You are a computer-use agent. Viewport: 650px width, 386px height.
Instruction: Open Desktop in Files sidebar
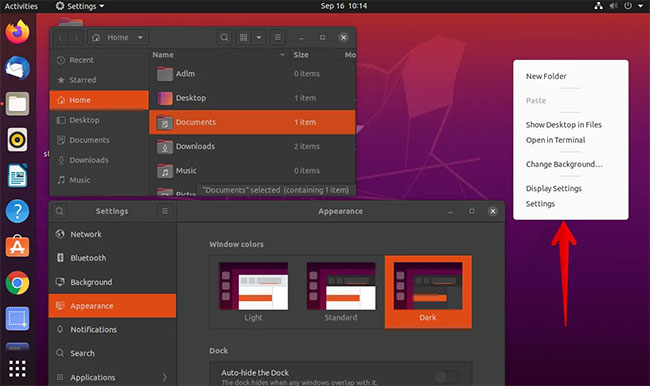99,120
